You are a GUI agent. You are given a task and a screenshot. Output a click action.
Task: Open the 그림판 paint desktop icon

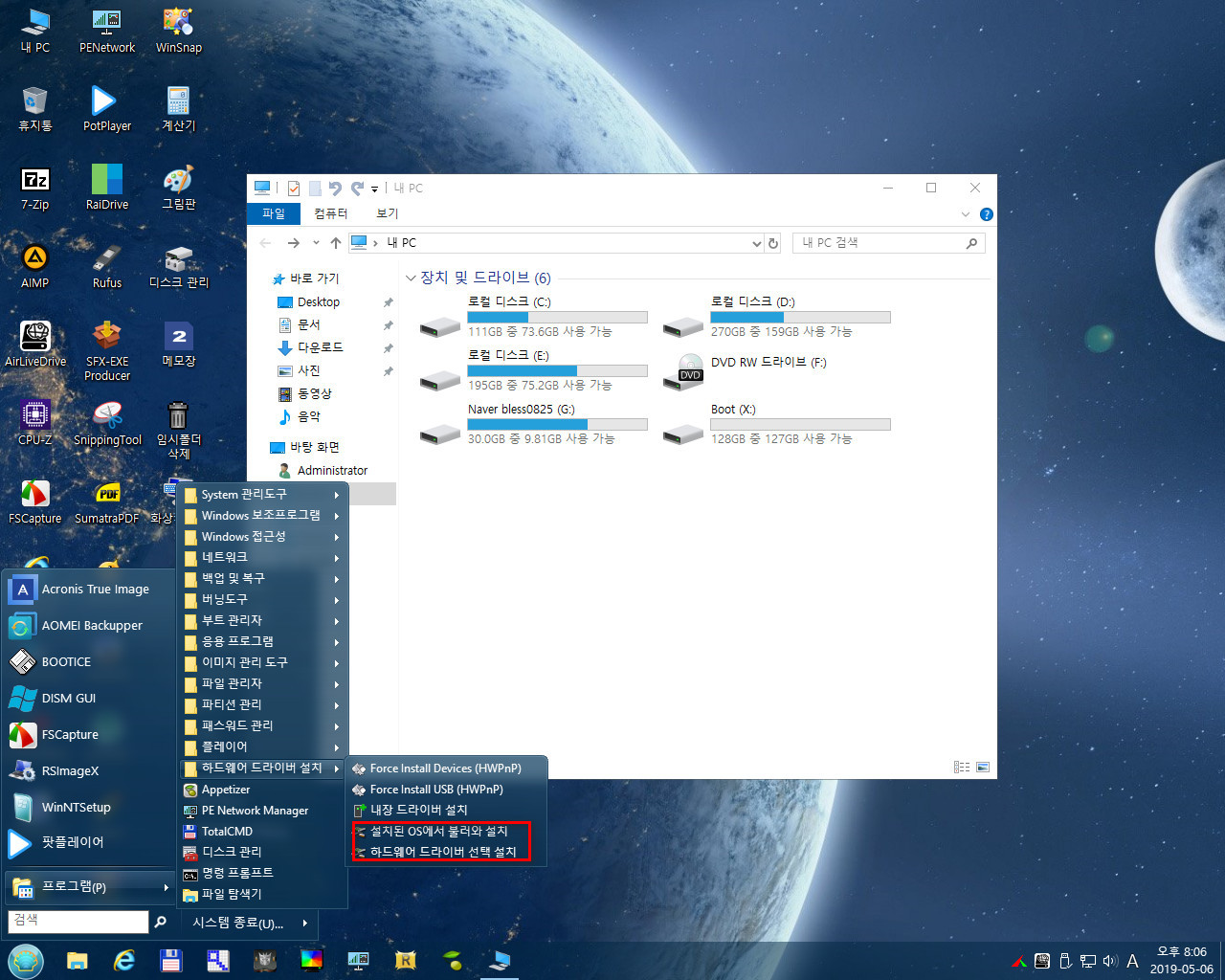[x=178, y=189]
